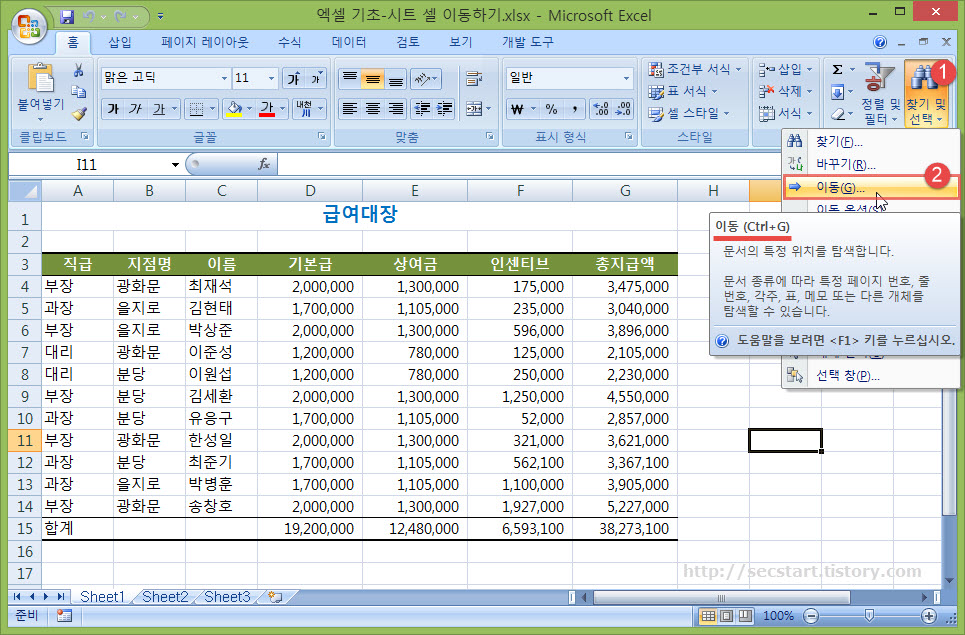Image resolution: width=965 pixels, height=635 pixels.
Task: Select 바꾸기(R) menu item
Action: [x=871, y=164]
